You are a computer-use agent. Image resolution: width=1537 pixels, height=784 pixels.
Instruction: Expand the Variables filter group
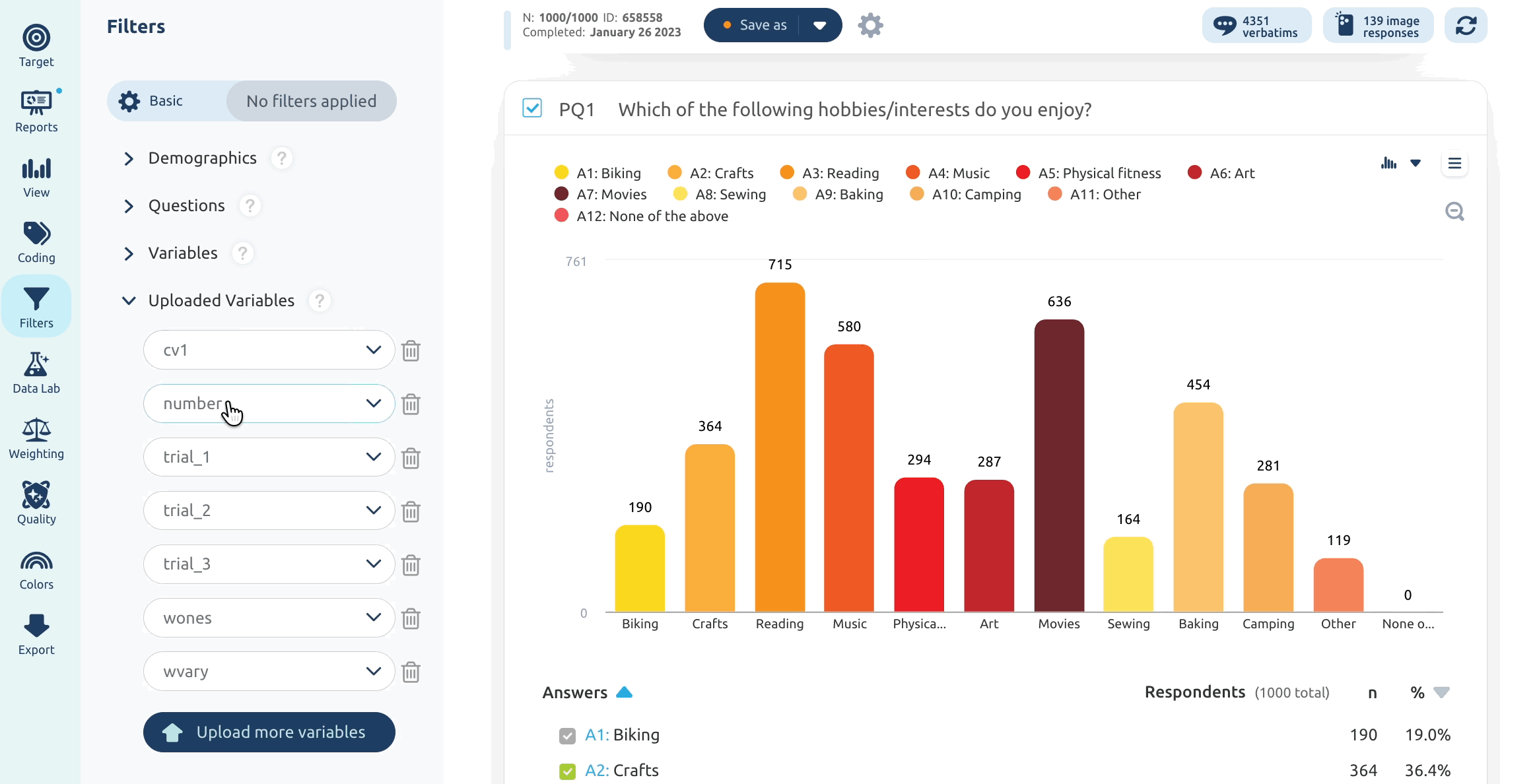(129, 253)
